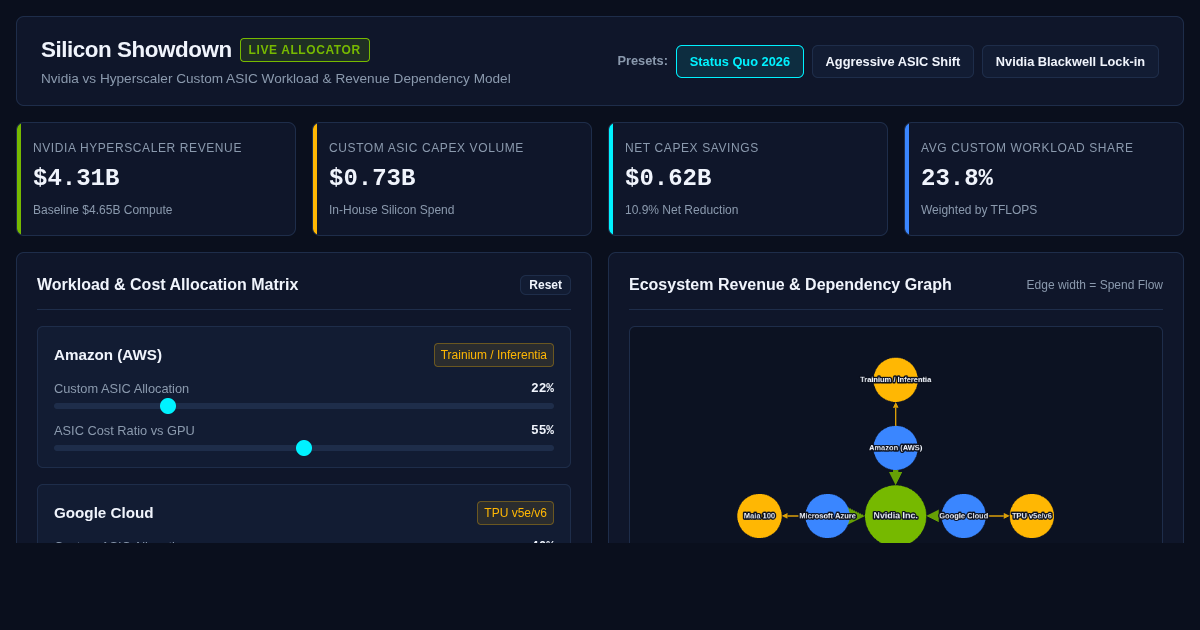Viewport: 1200px width, 630px height.
Task: Click the Reset button in the allocation matrix
Action: (x=545, y=285)
